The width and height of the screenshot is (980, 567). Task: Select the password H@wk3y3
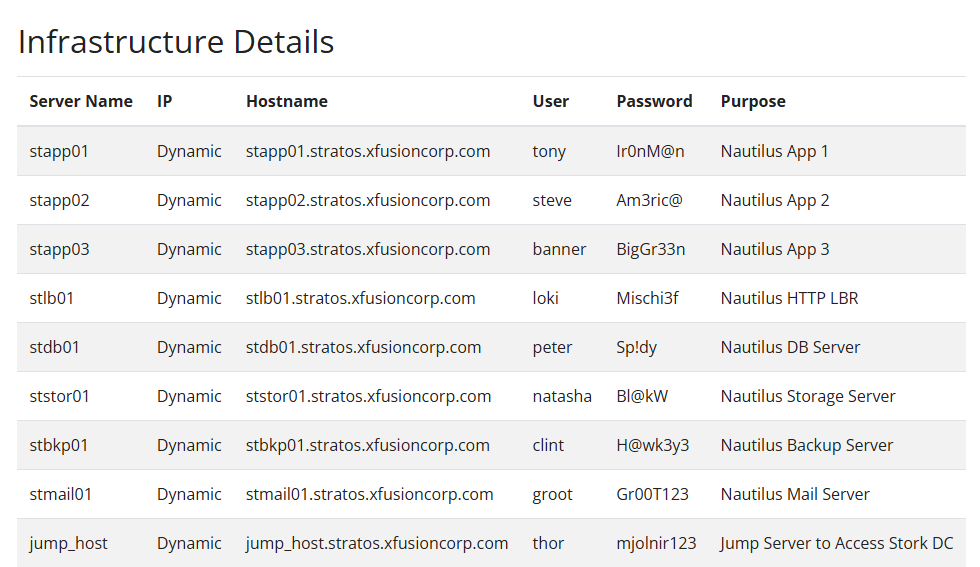click(653, 445)
